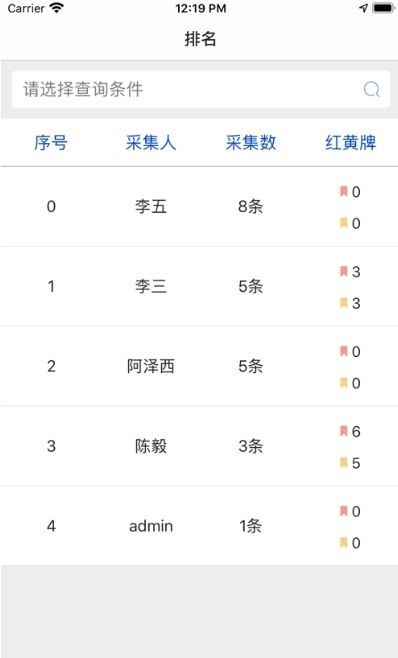This screenshot has height=658, width=398.
Task: Tap the red card flag for 陈毅
Action: pos(344,431)
